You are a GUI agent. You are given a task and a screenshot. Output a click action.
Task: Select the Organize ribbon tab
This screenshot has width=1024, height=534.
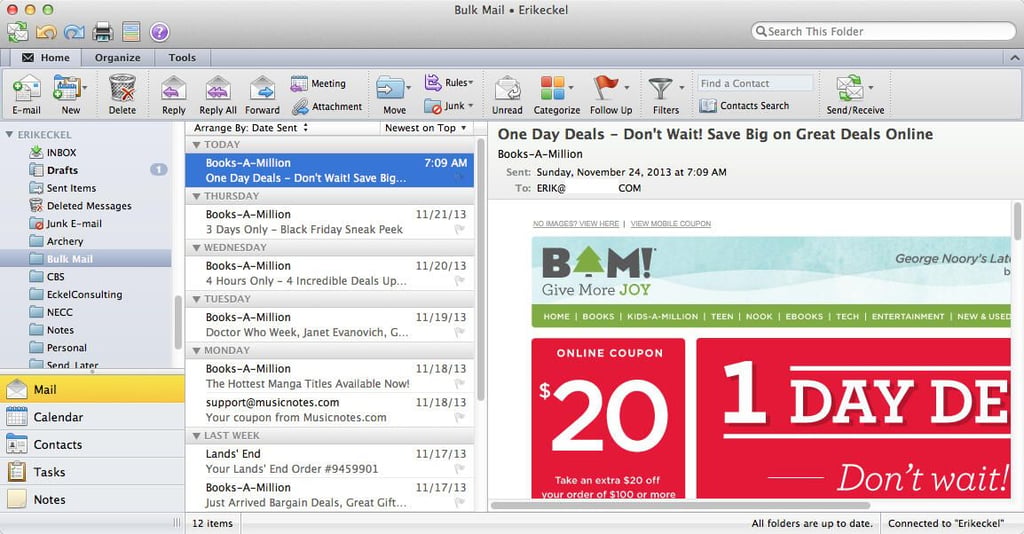coord(118,57)
